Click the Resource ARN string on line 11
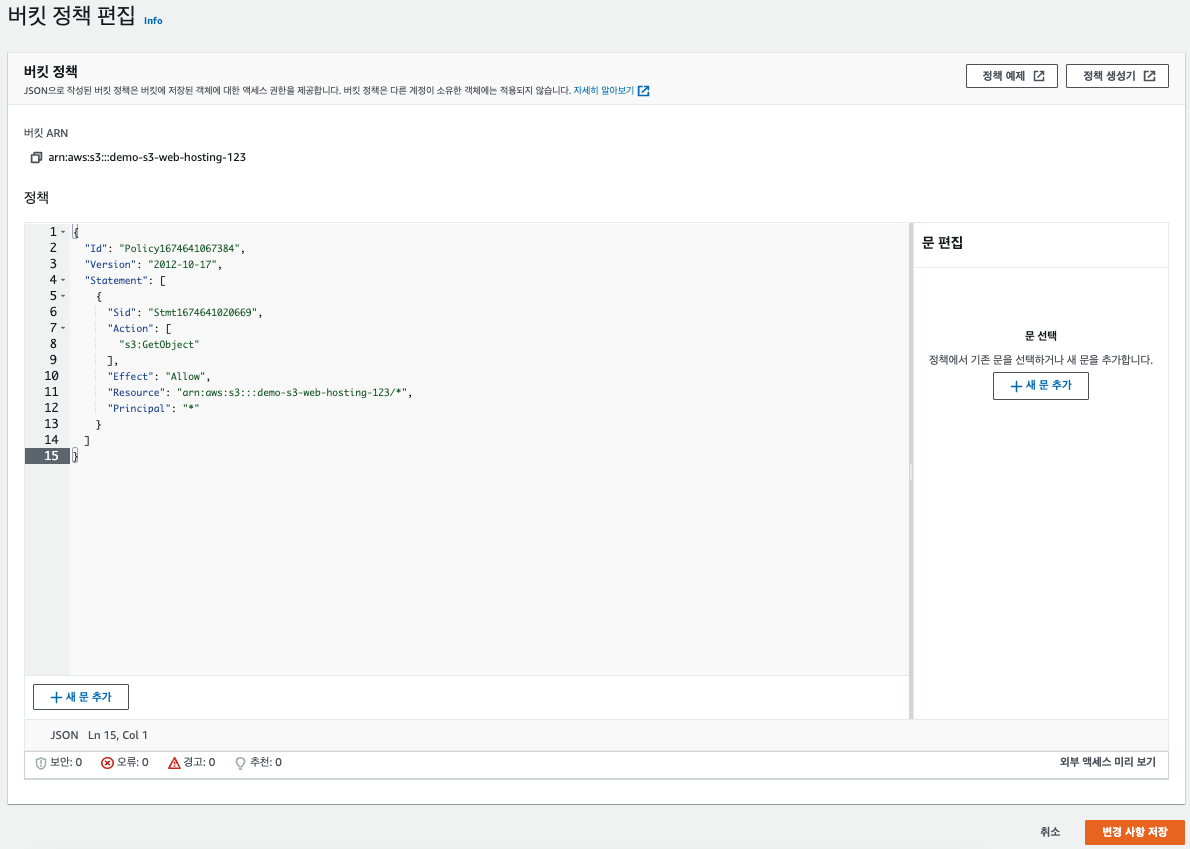This screenshot has width=1190, height=849. click(293, 391)
